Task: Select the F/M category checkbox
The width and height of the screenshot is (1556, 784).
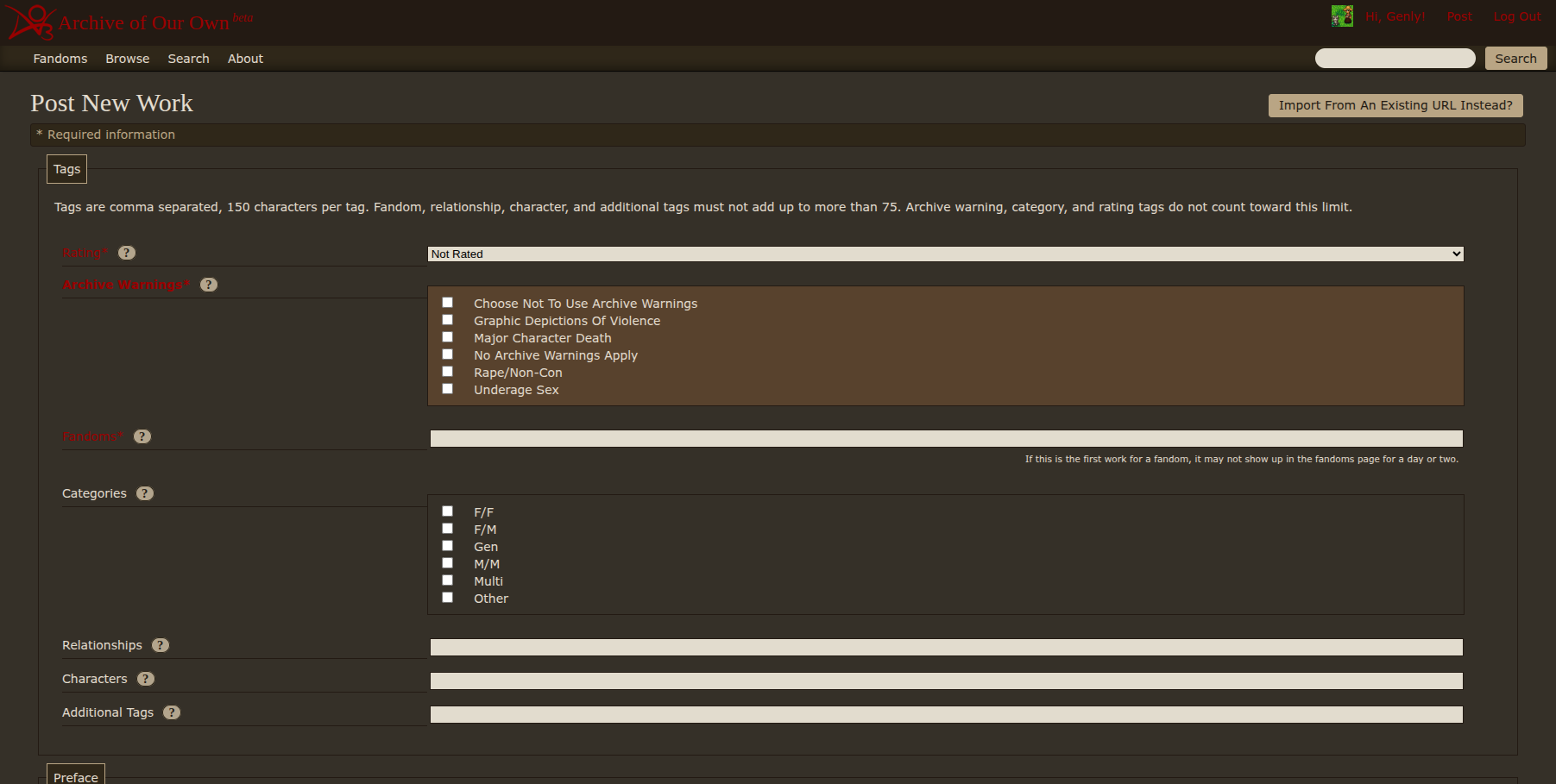Action: (x=447, y=529)
